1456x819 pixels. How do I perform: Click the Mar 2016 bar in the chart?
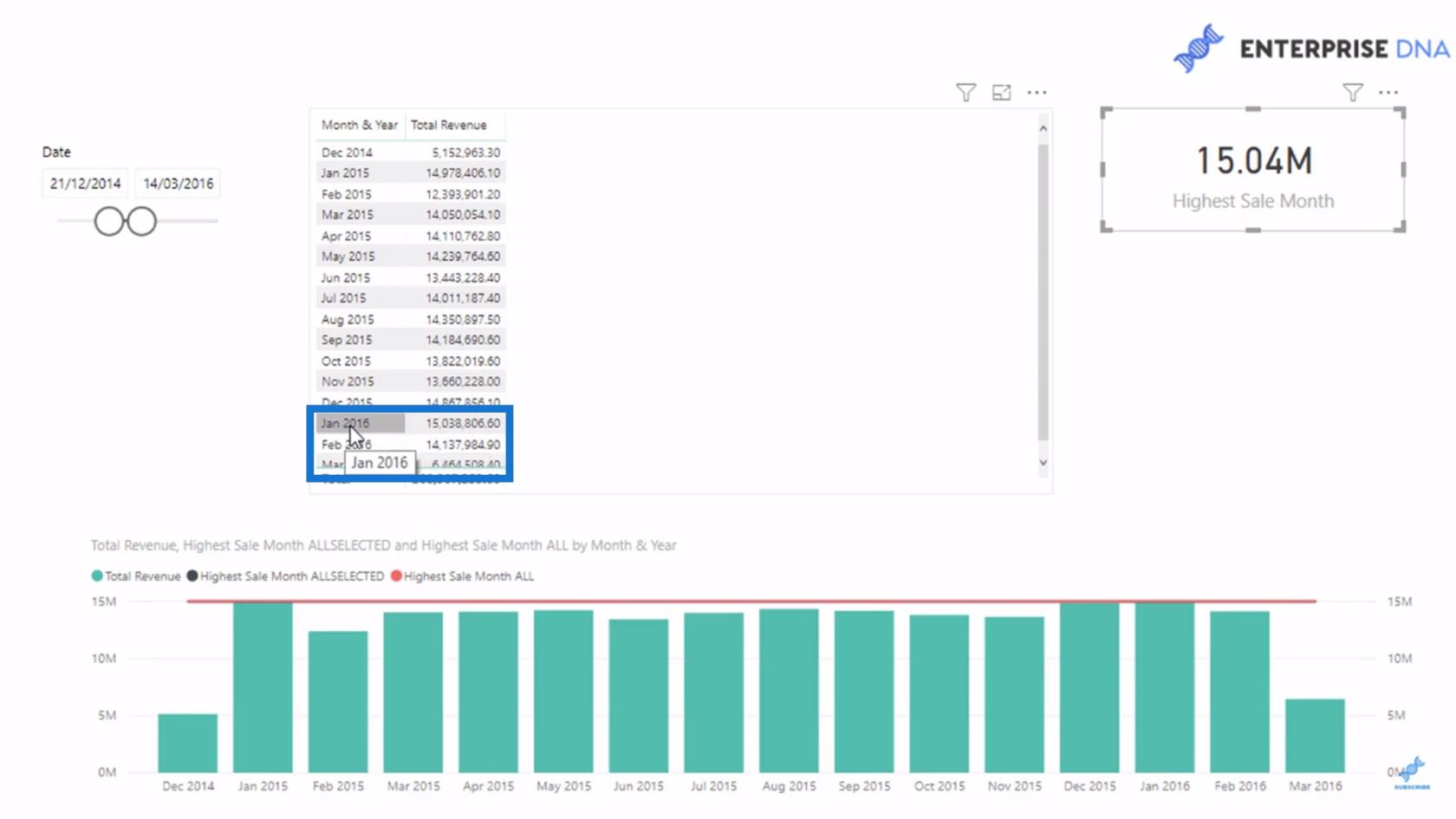point(1315,735)
